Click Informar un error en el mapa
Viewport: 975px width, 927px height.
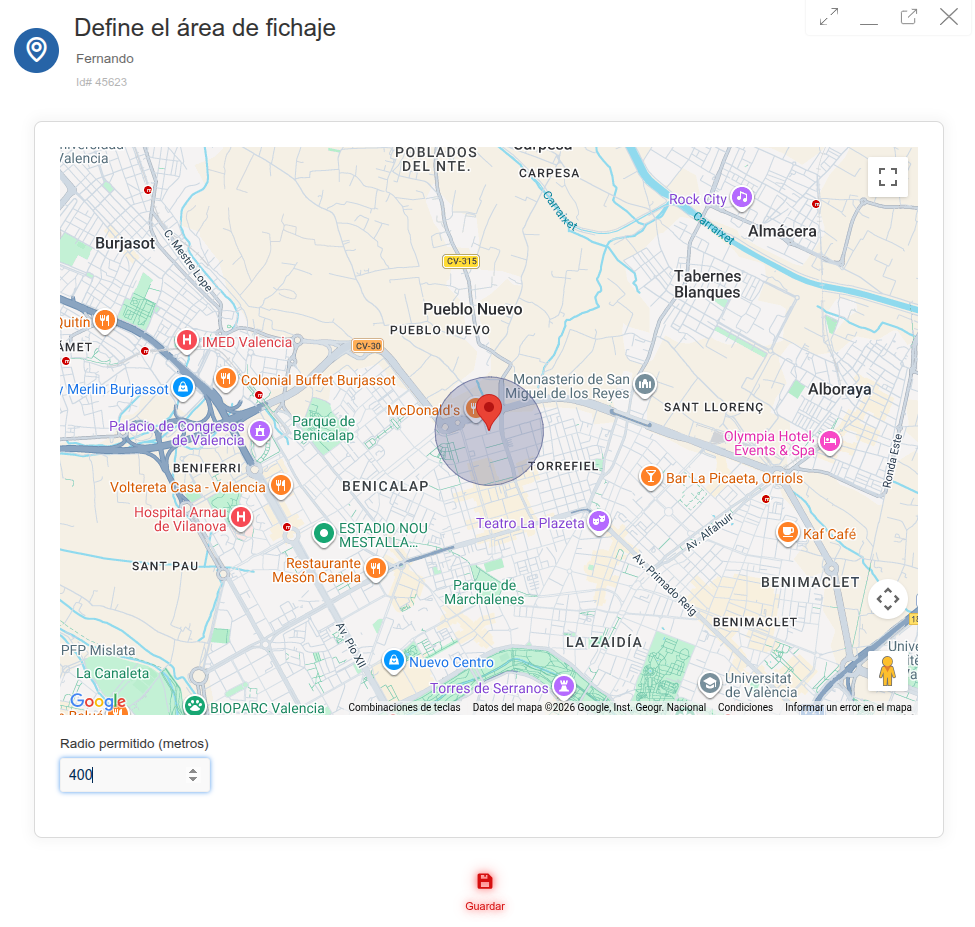(x=848, y=708)
